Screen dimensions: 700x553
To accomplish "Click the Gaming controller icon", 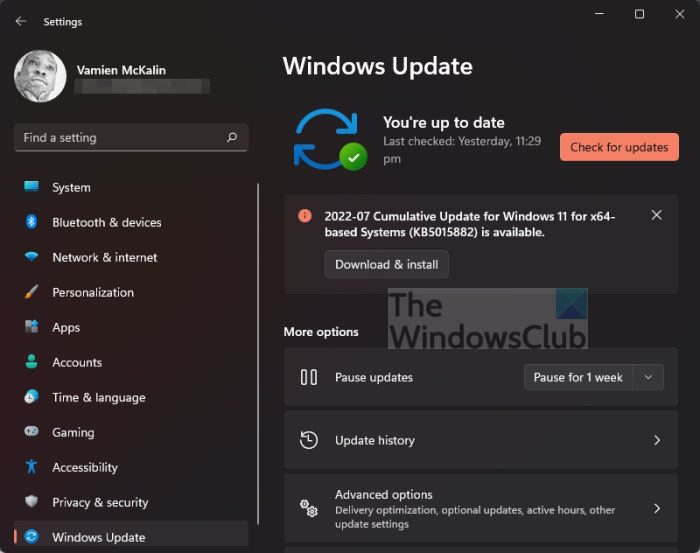I will click(31, 431).
